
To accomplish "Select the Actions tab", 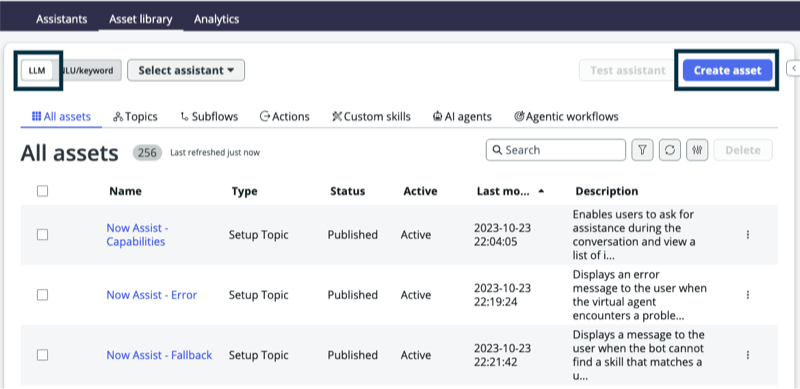I will click(285, 116).
